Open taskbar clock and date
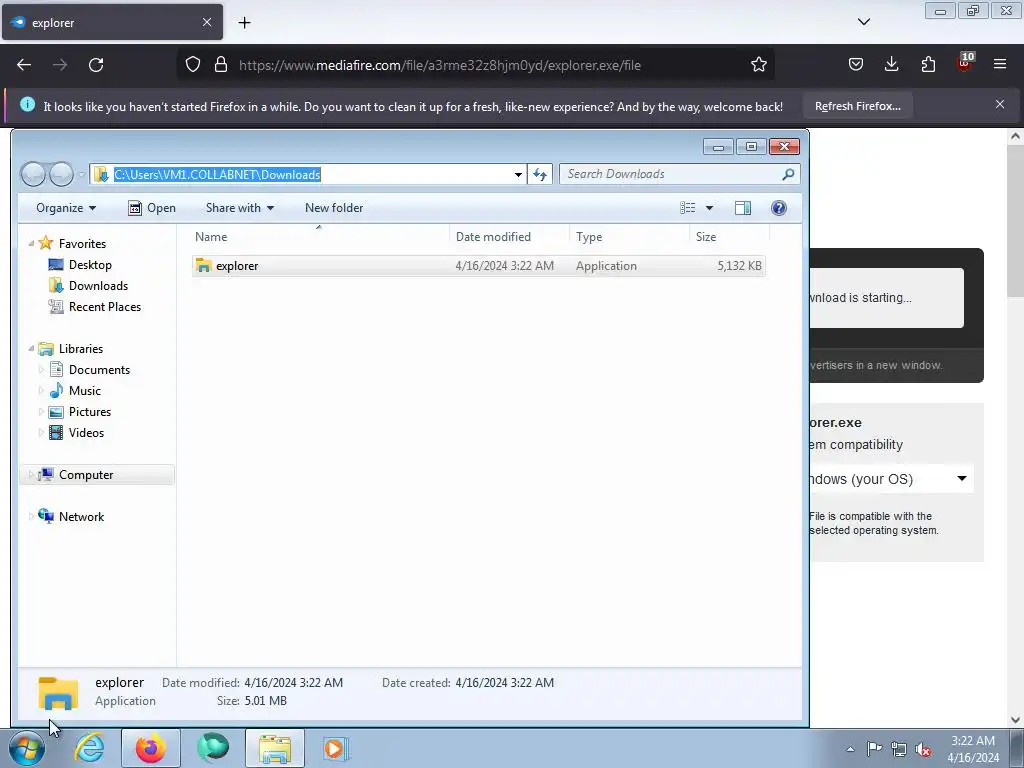Viewport: 1024px width, 768px height. click(x=973, y=749)
